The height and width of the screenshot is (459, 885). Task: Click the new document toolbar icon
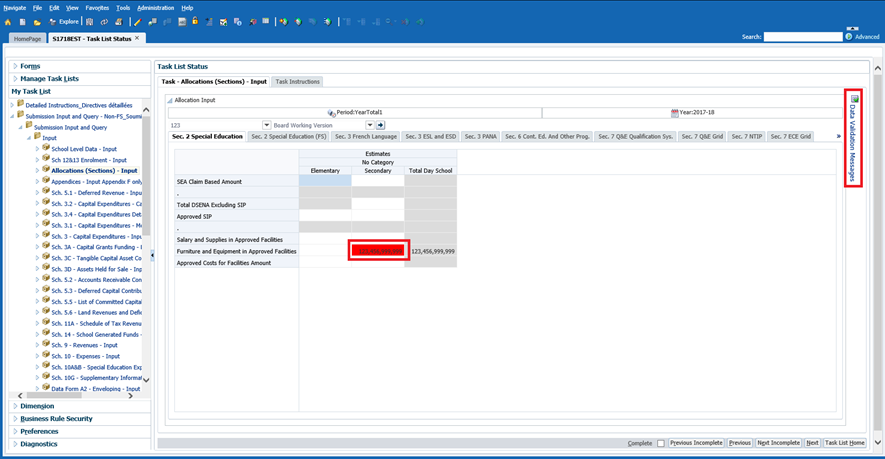[x=22, y=21]
